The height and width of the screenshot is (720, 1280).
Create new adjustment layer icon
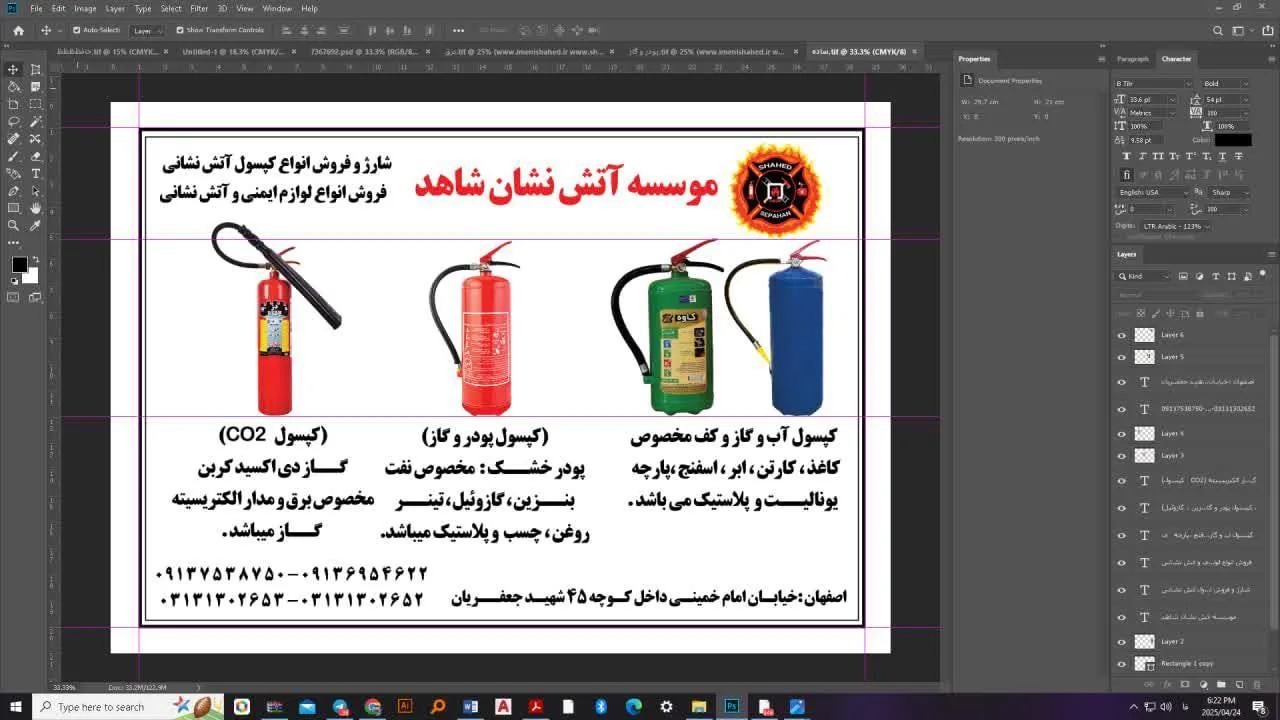pos(1203,684)
